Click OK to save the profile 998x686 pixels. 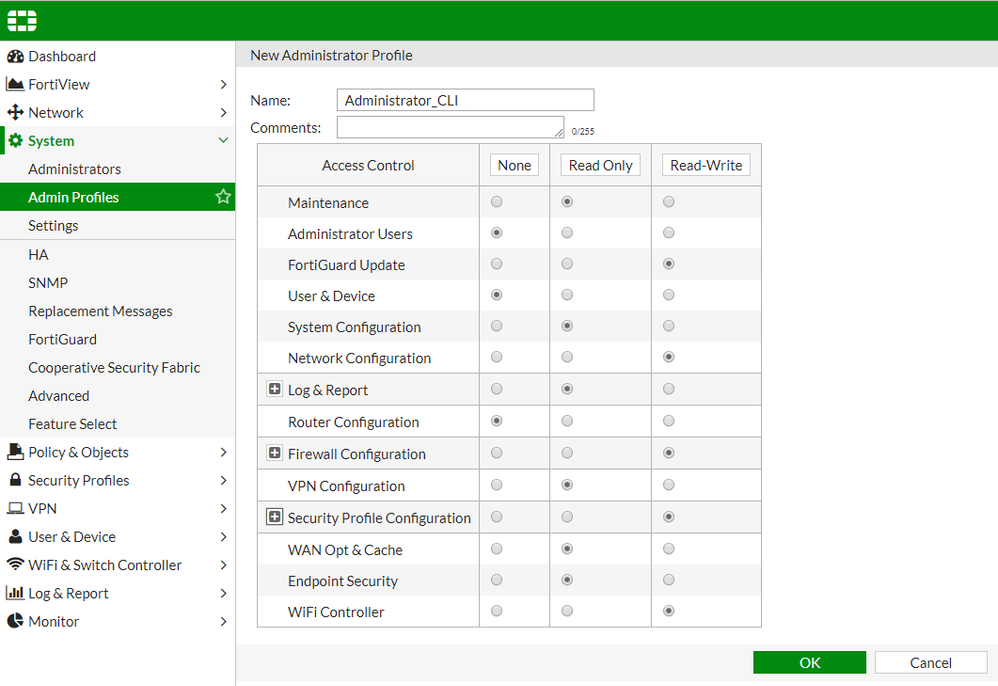pyautogui.click(x=809, y=662)
